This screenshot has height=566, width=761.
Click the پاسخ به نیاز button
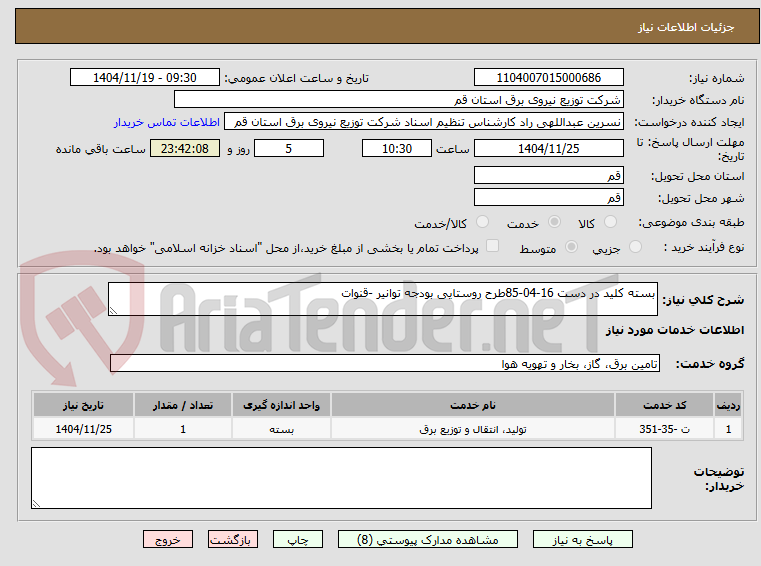[x=582, y=539]
